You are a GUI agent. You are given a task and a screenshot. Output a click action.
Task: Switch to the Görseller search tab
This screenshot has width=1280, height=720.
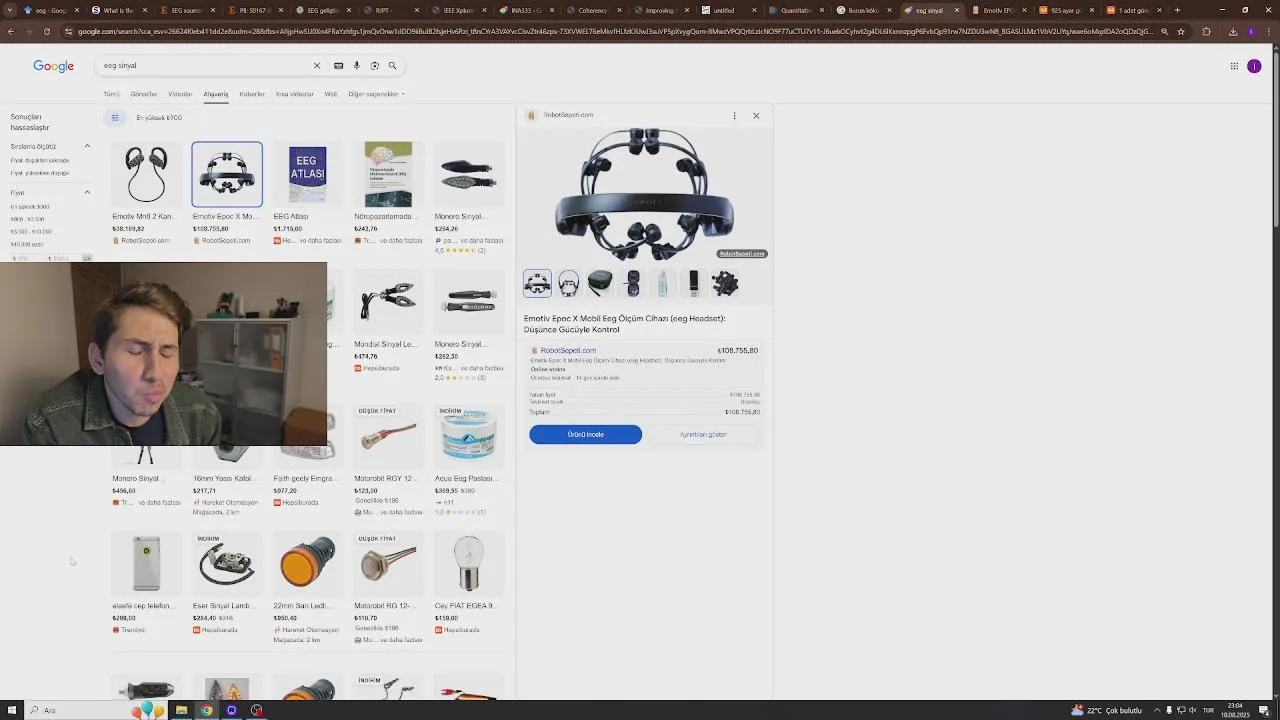point(143,94)
